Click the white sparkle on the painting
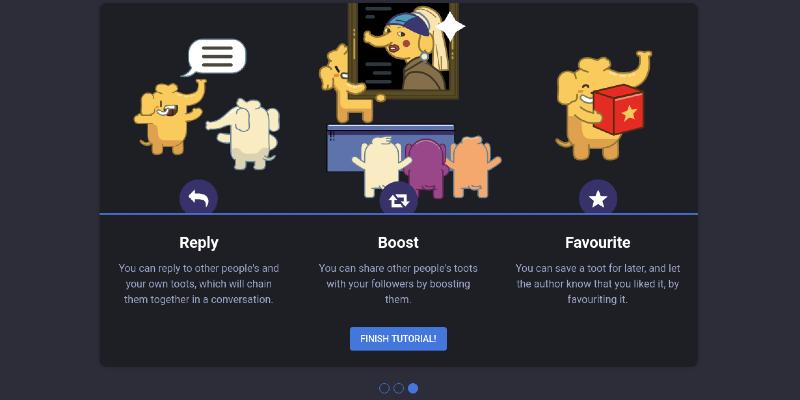The height and width of the screenshot is (400, 800). [451, 26]
